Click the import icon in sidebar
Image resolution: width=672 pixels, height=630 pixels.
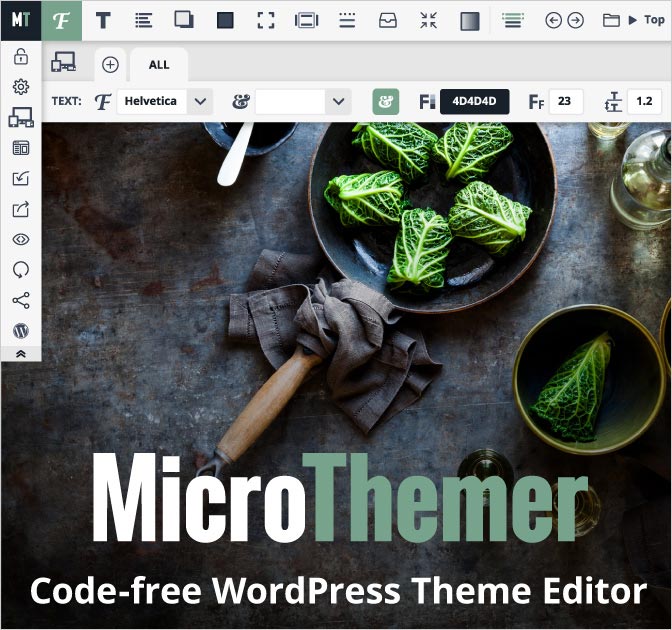pyautogui.click(x=21, y=178)
